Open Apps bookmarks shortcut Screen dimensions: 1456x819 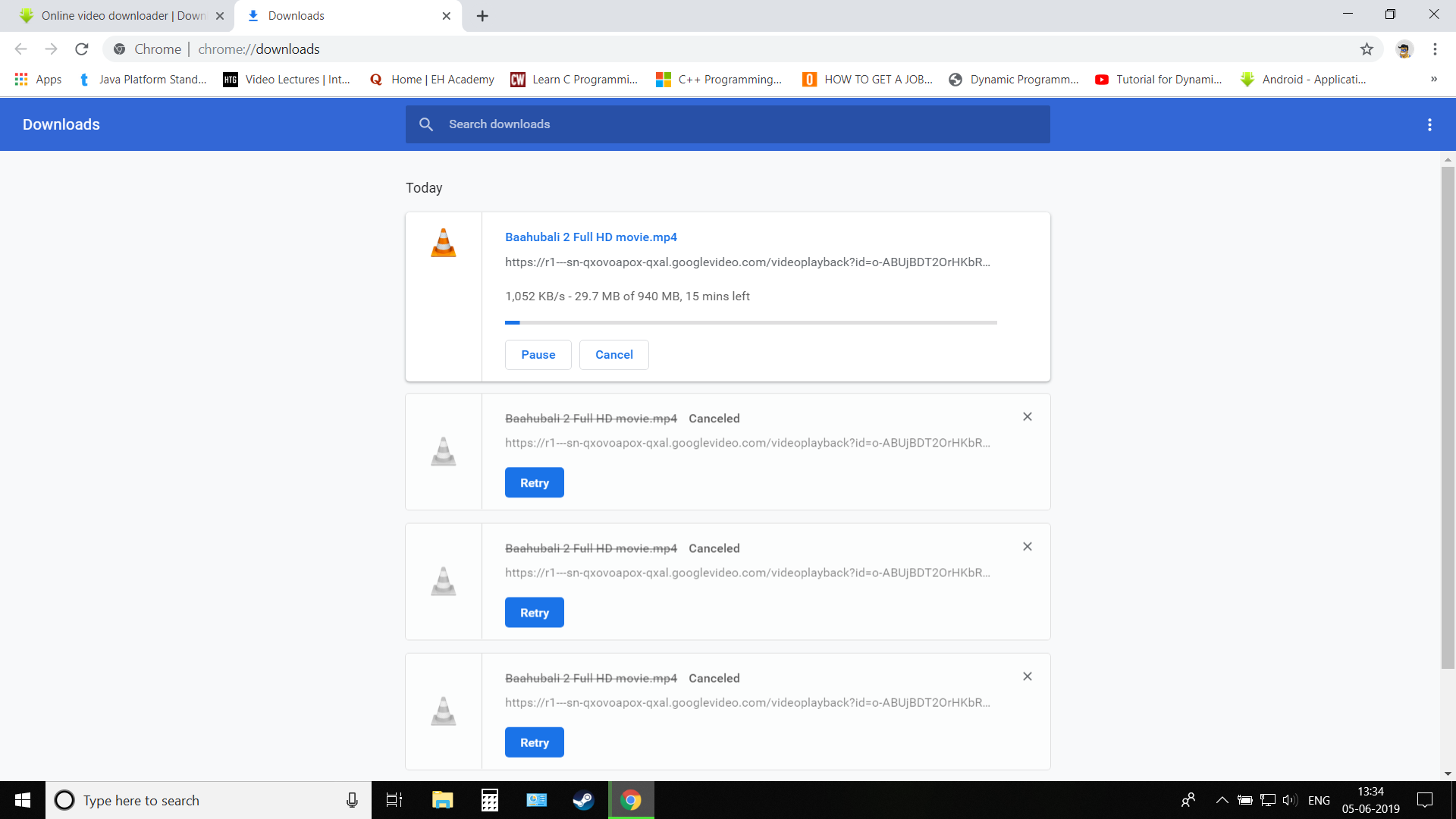coord(38,80)
